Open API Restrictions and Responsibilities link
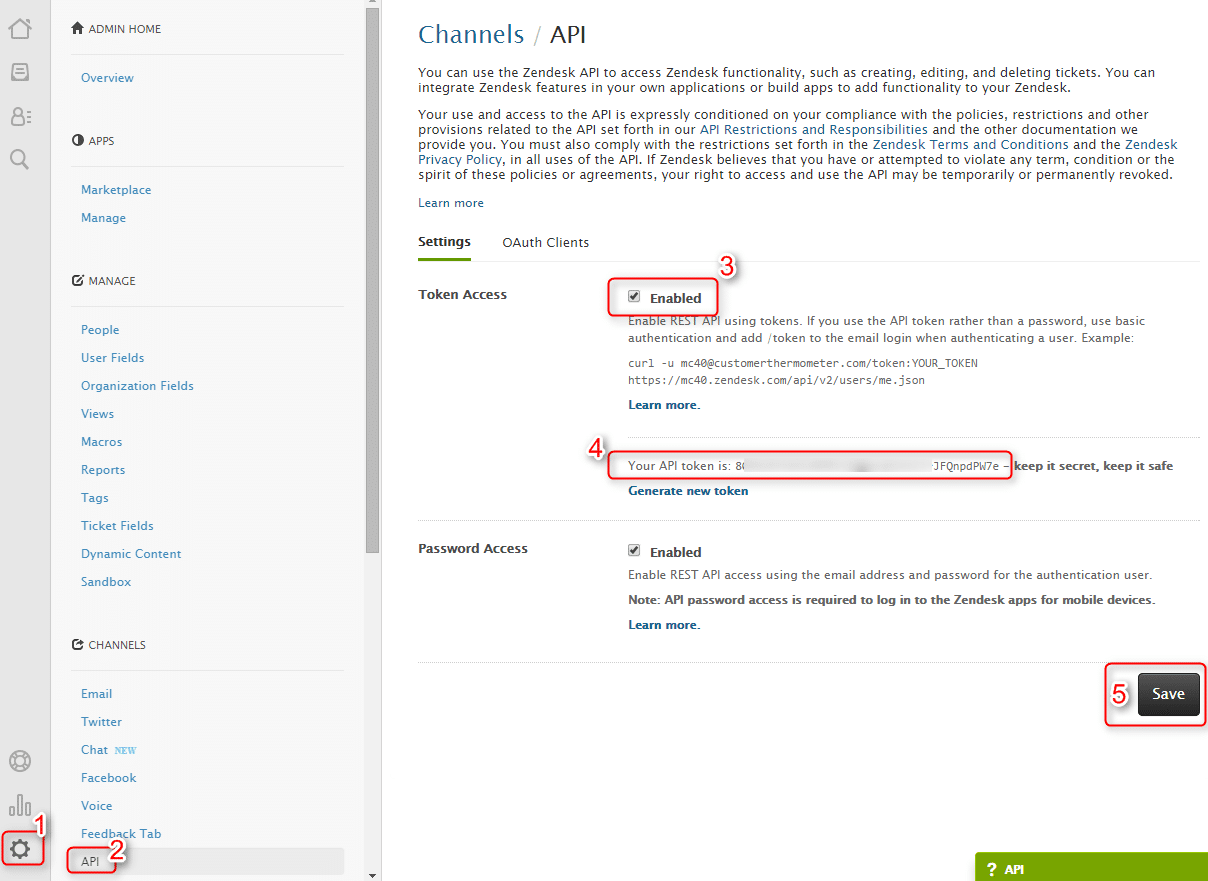 pos(814,130)
